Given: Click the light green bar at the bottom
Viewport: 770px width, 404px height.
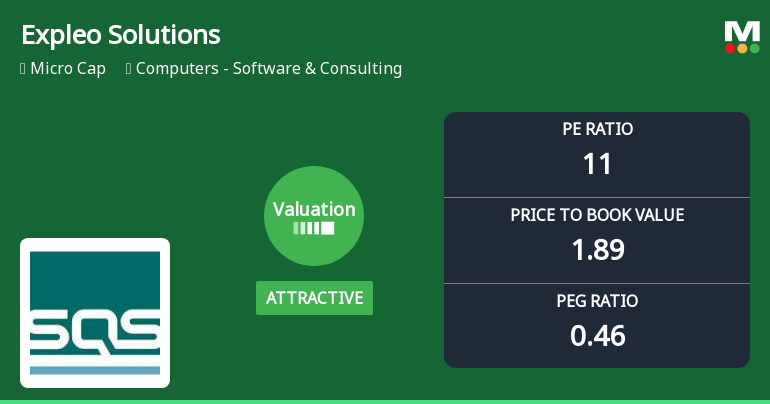Looking at the screenshot, I should click(385, 401).
